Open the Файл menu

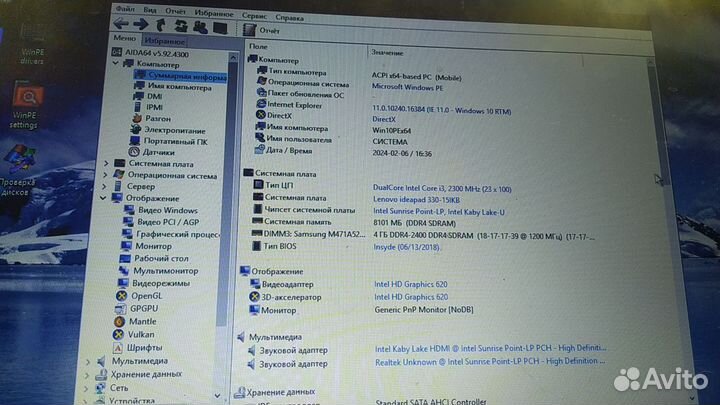pyautogui.click(x=125, y=9)
